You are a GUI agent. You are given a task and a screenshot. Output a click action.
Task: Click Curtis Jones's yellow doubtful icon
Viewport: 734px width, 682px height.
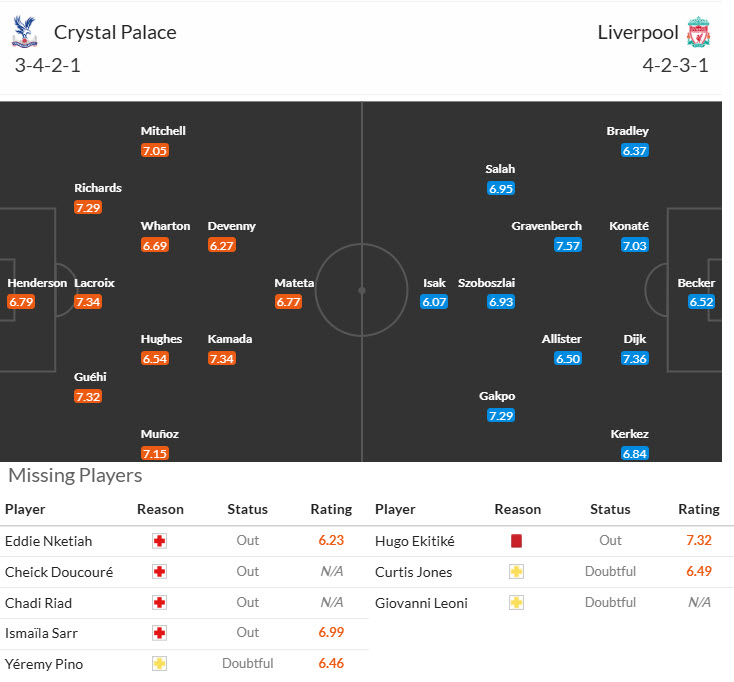[517, 572]
